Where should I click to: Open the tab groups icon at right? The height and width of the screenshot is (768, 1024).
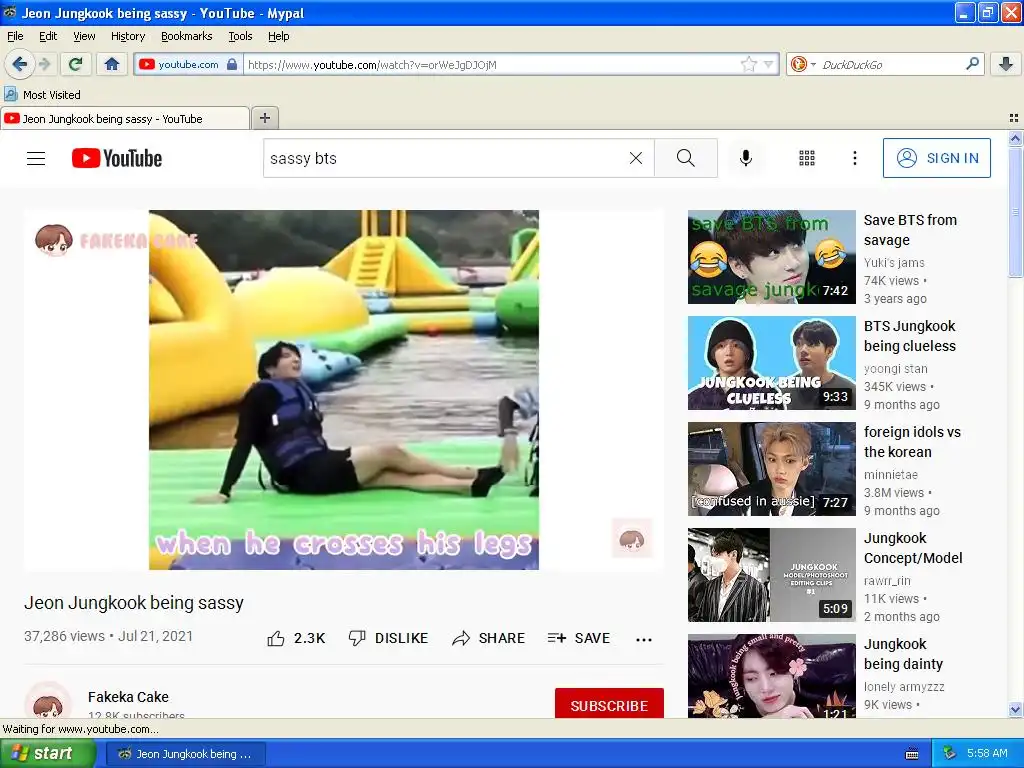1014,118
